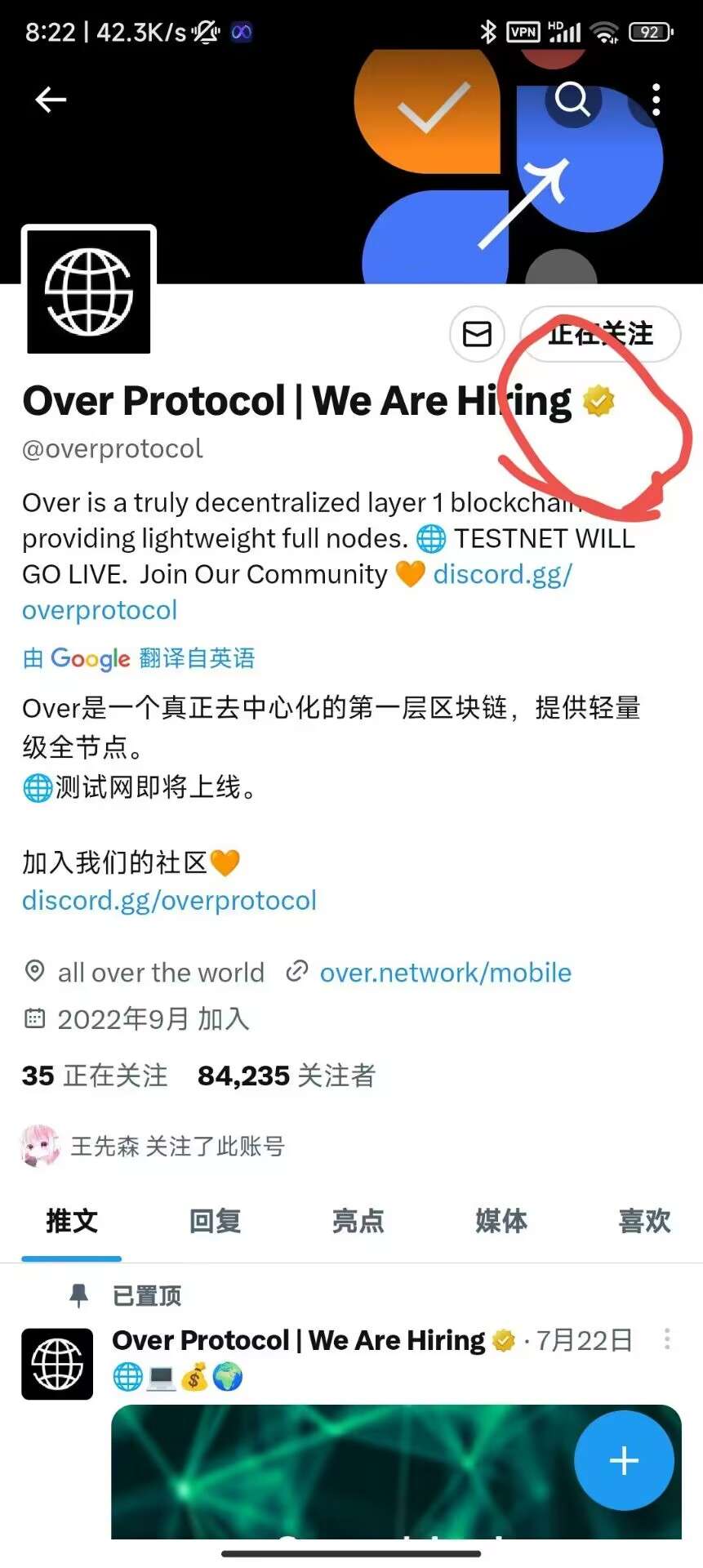The width and height of the screenshot is (703, 1568).
Task: Switch to the 媒体 media tab
Action: tap(501, 1221)
